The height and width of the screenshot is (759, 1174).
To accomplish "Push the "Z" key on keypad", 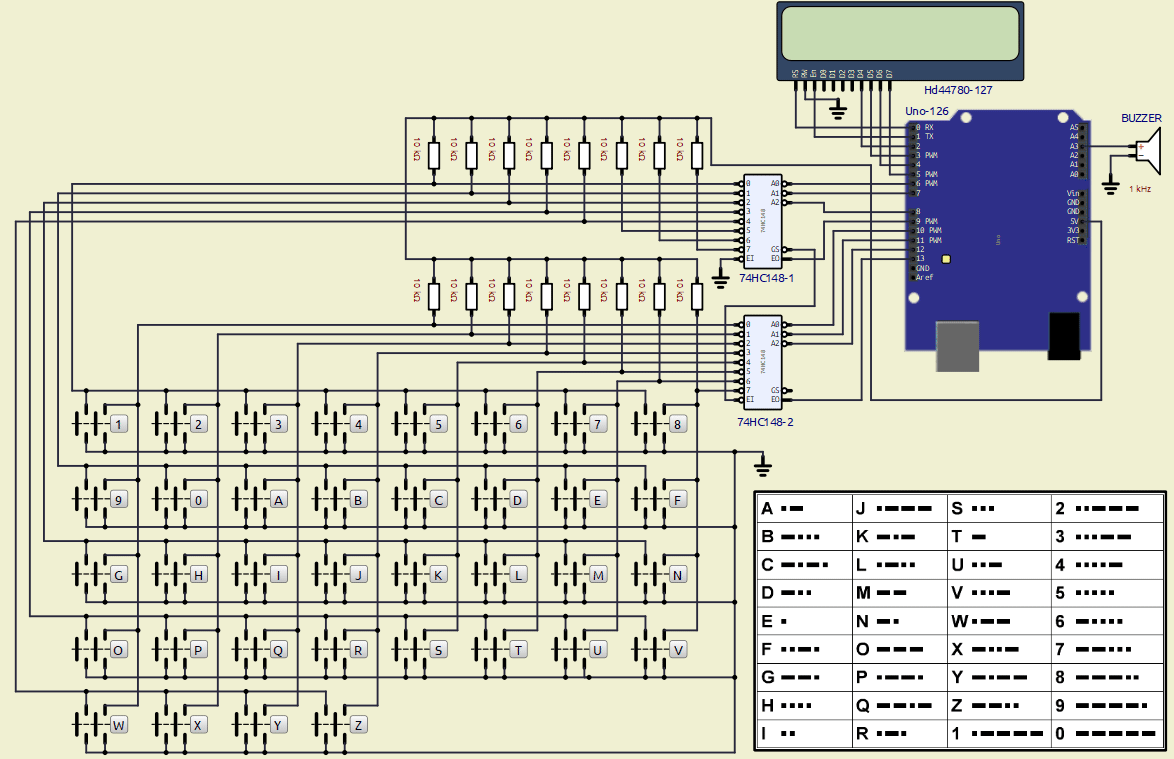I will pyautogui.click(x=358, y=724).
